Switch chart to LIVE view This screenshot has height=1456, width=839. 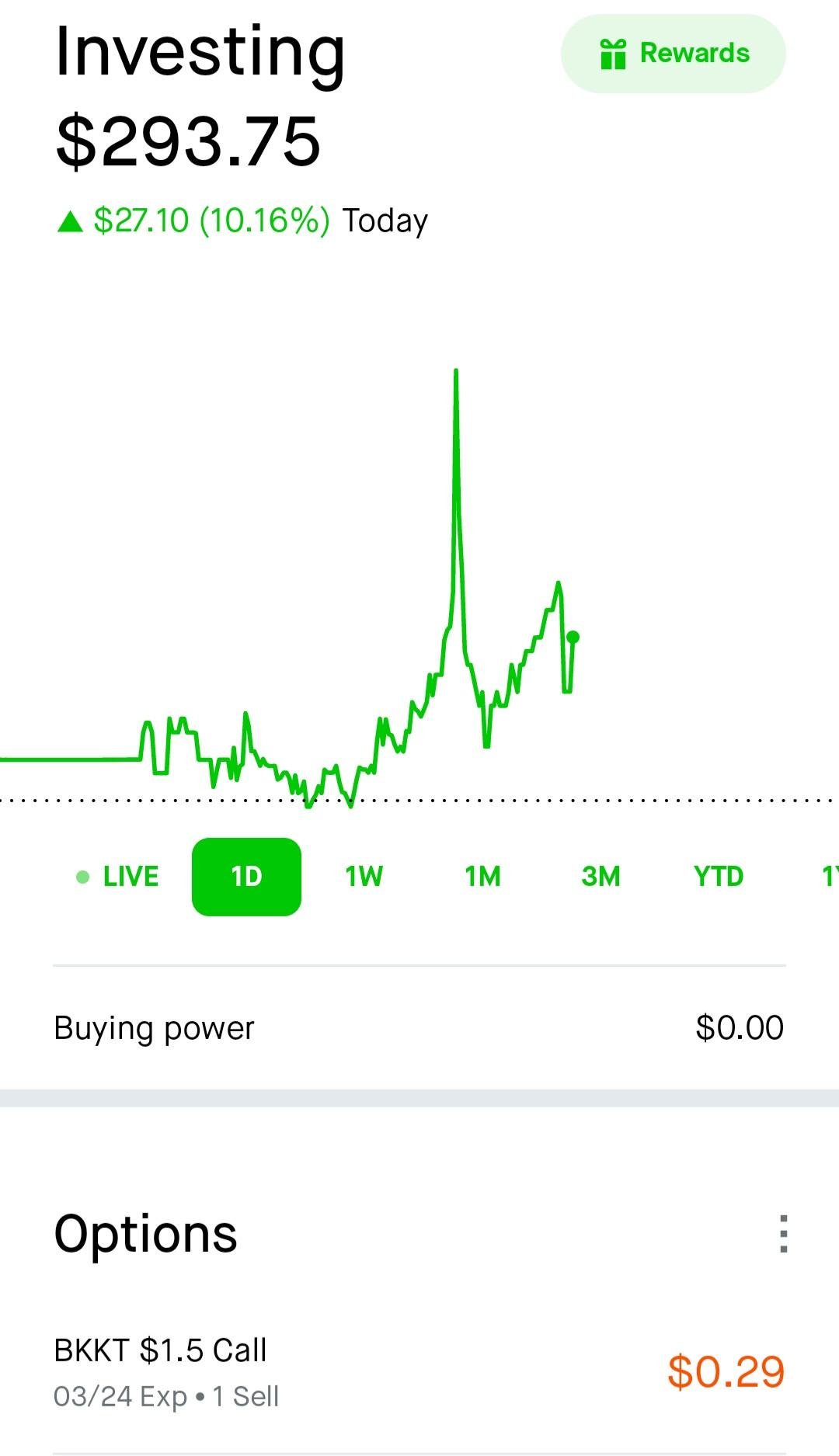[118, 877]
